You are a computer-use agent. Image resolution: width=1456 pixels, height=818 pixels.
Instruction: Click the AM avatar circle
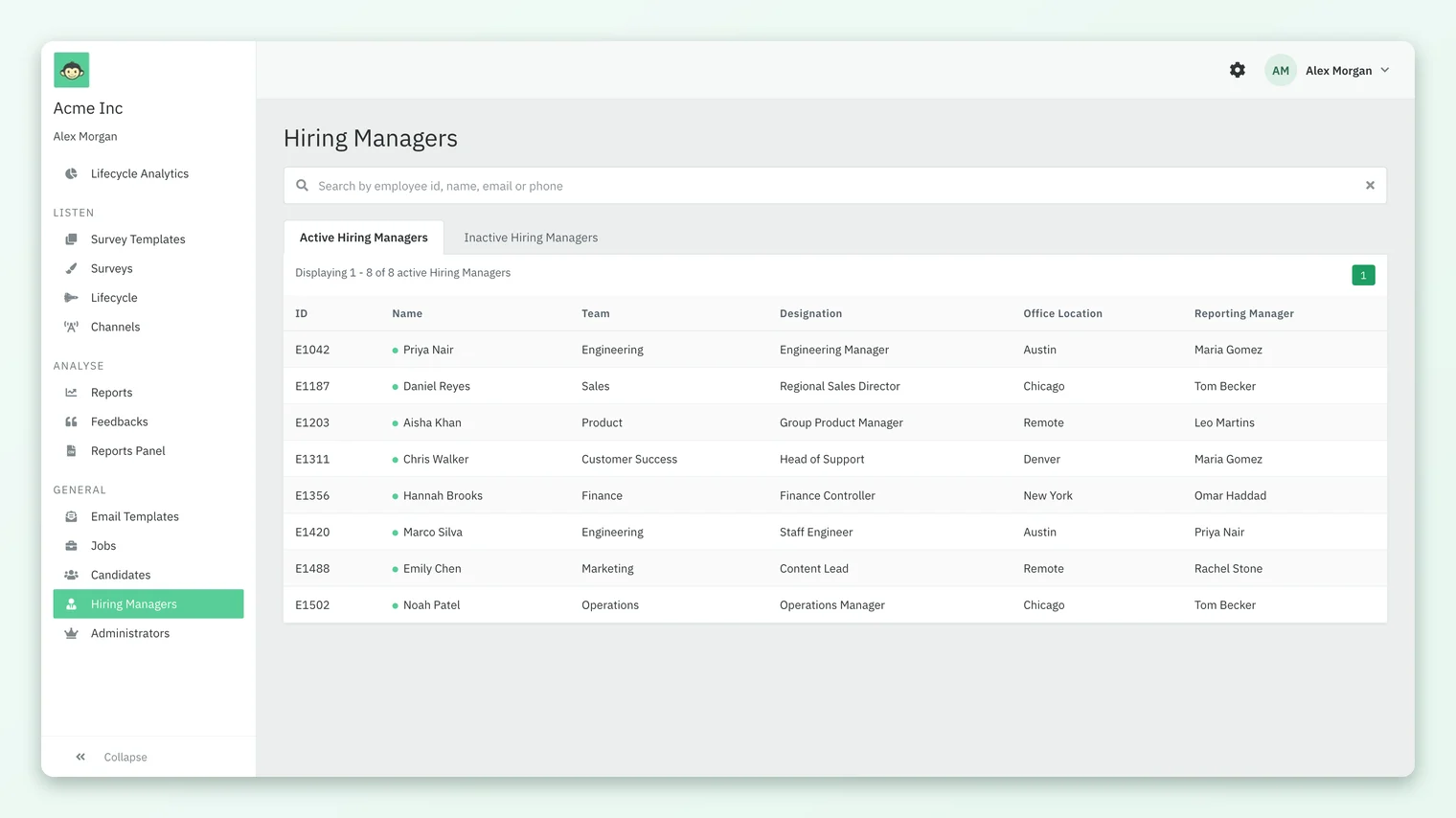[x=1281, y=70]
